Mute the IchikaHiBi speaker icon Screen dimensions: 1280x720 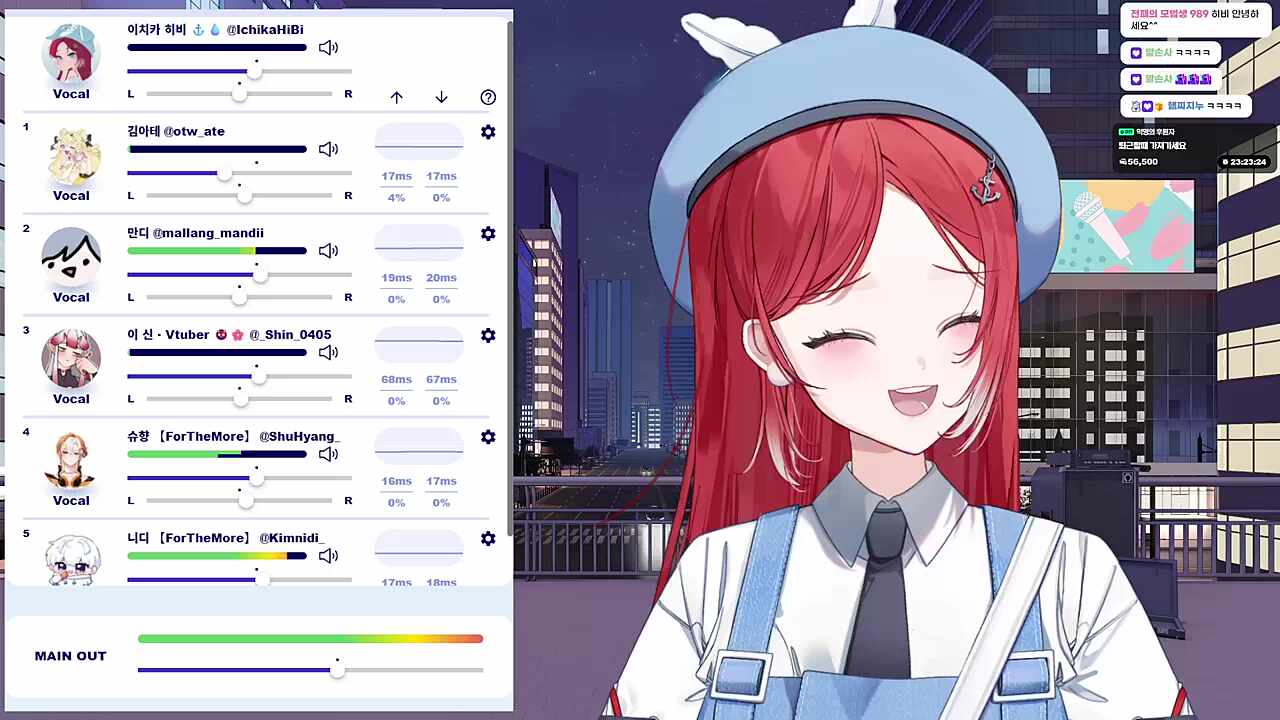[328, 48]
